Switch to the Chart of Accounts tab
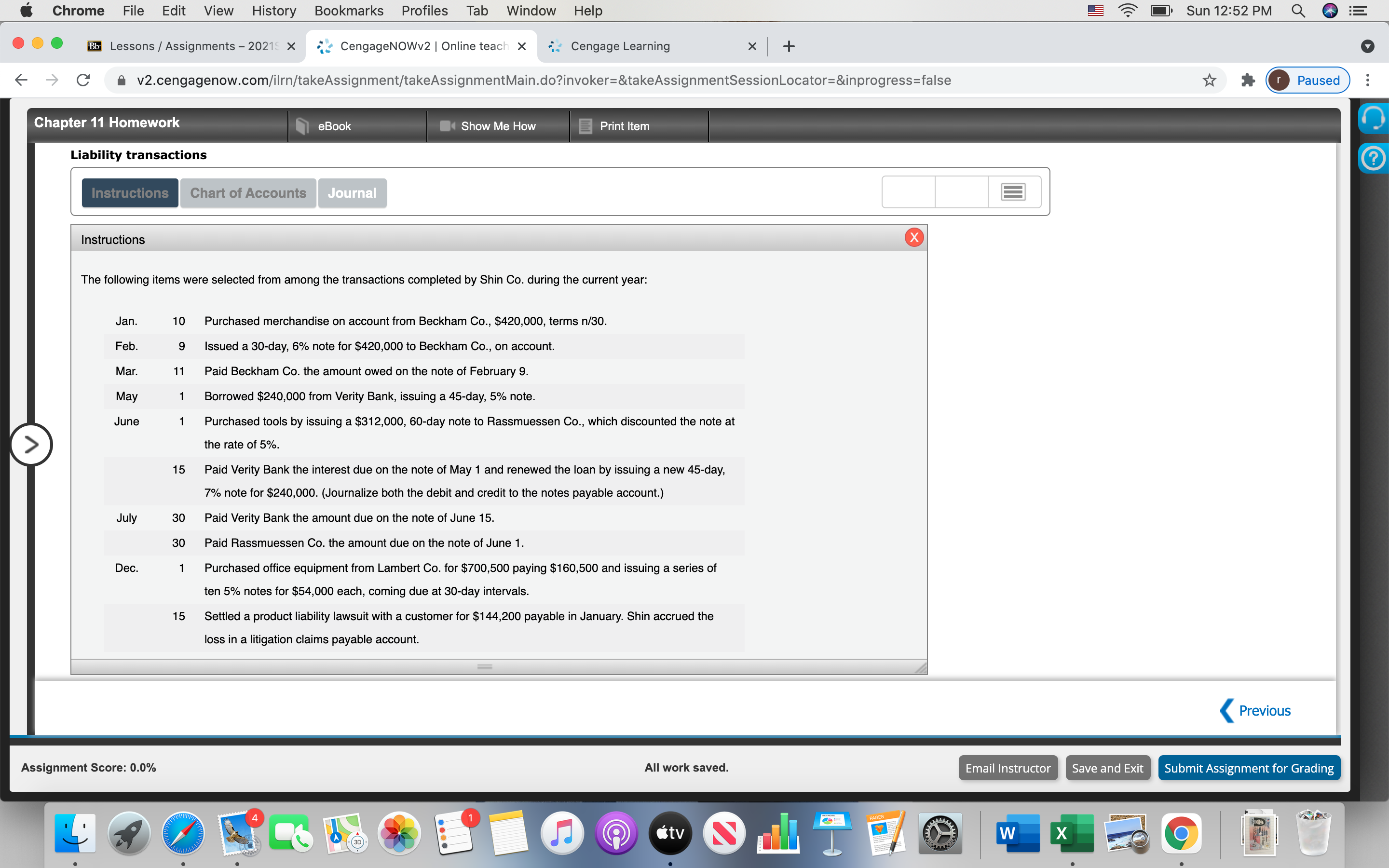 pos(247,193)
